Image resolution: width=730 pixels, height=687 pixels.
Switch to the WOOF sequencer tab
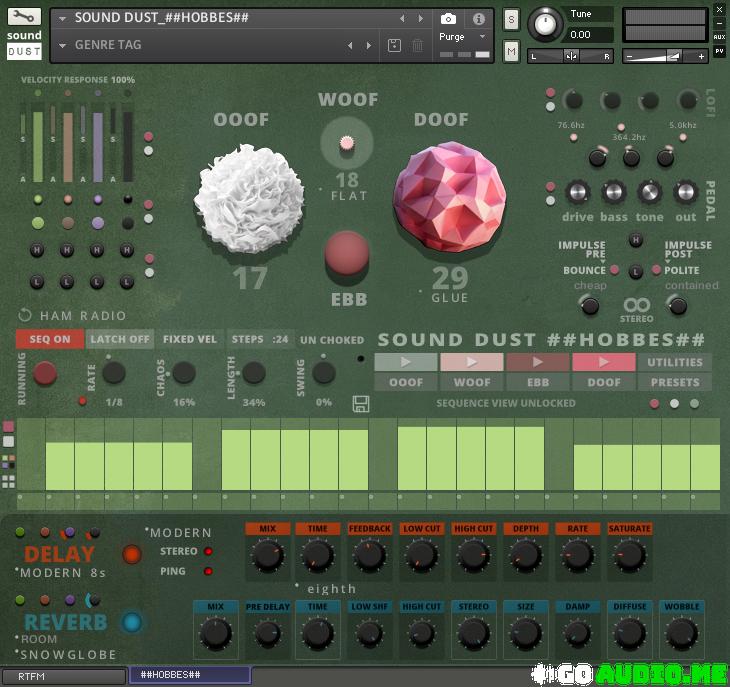472,382
